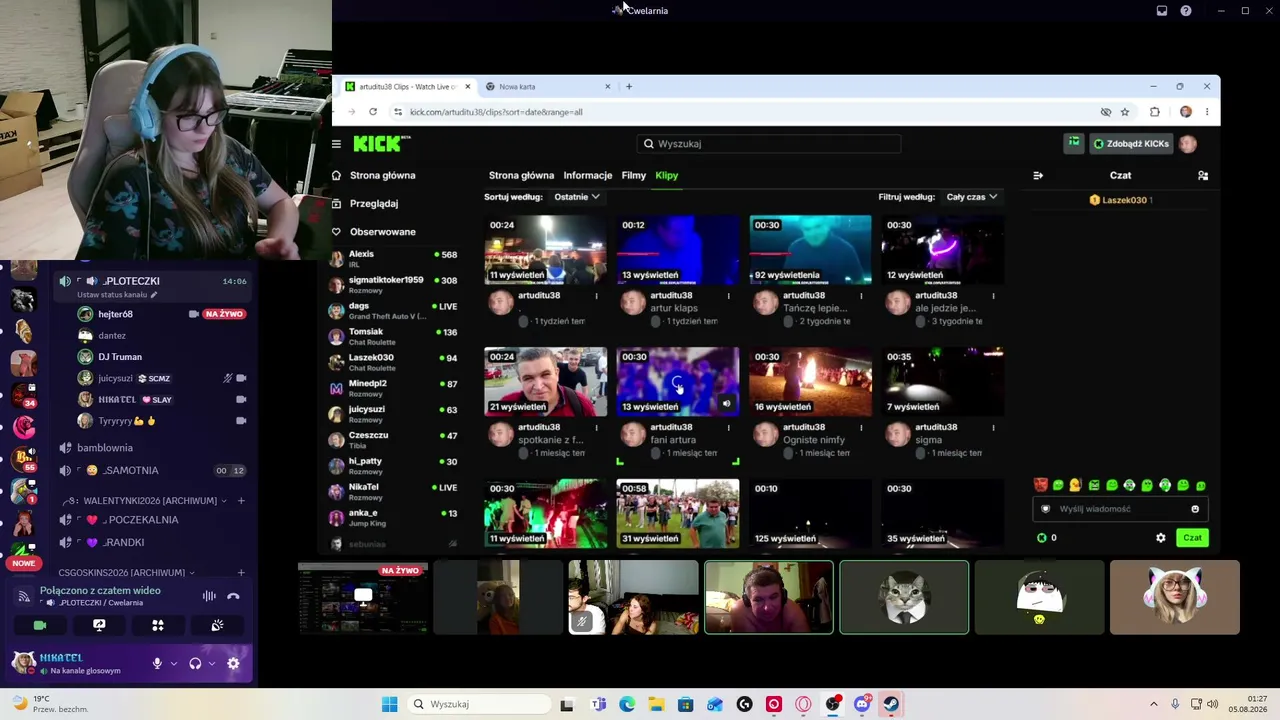Open Strona główna in Kick sidebar

coord(373,175)
